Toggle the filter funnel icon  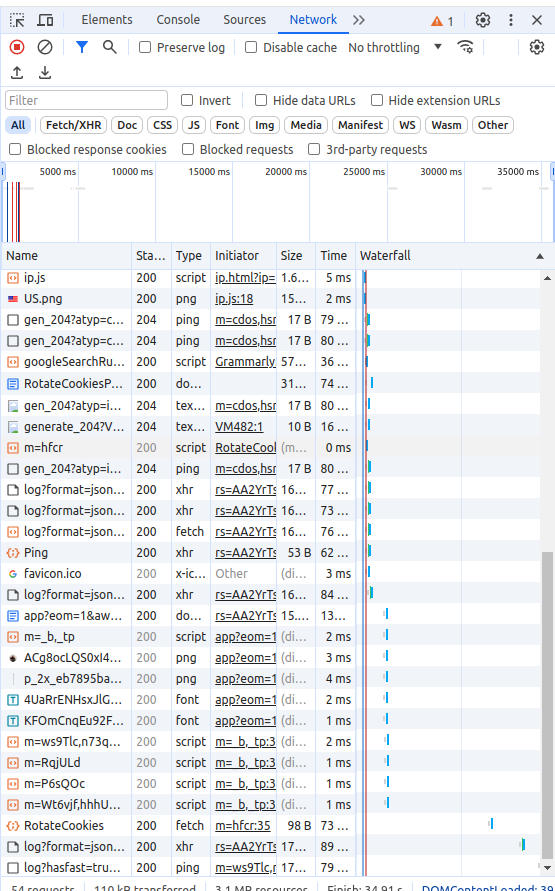pos(82,47)
